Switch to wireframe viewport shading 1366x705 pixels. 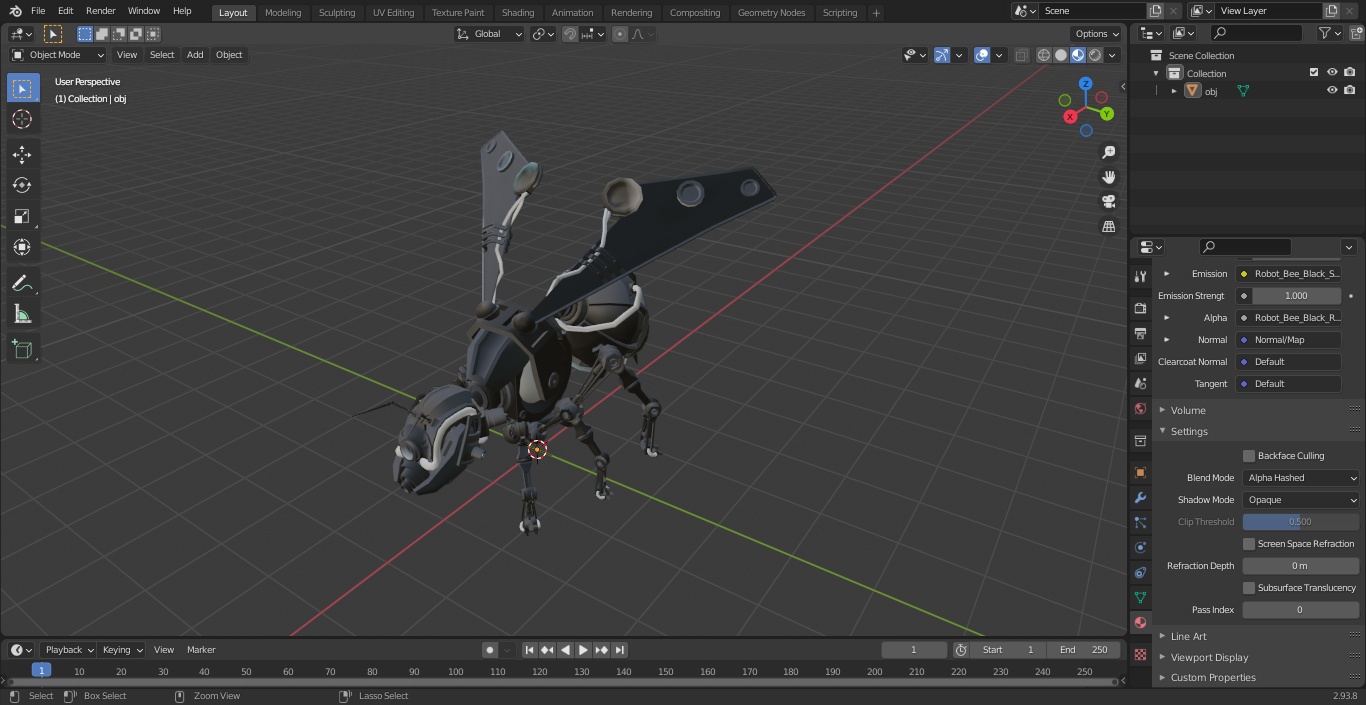tap(1044, 55)
